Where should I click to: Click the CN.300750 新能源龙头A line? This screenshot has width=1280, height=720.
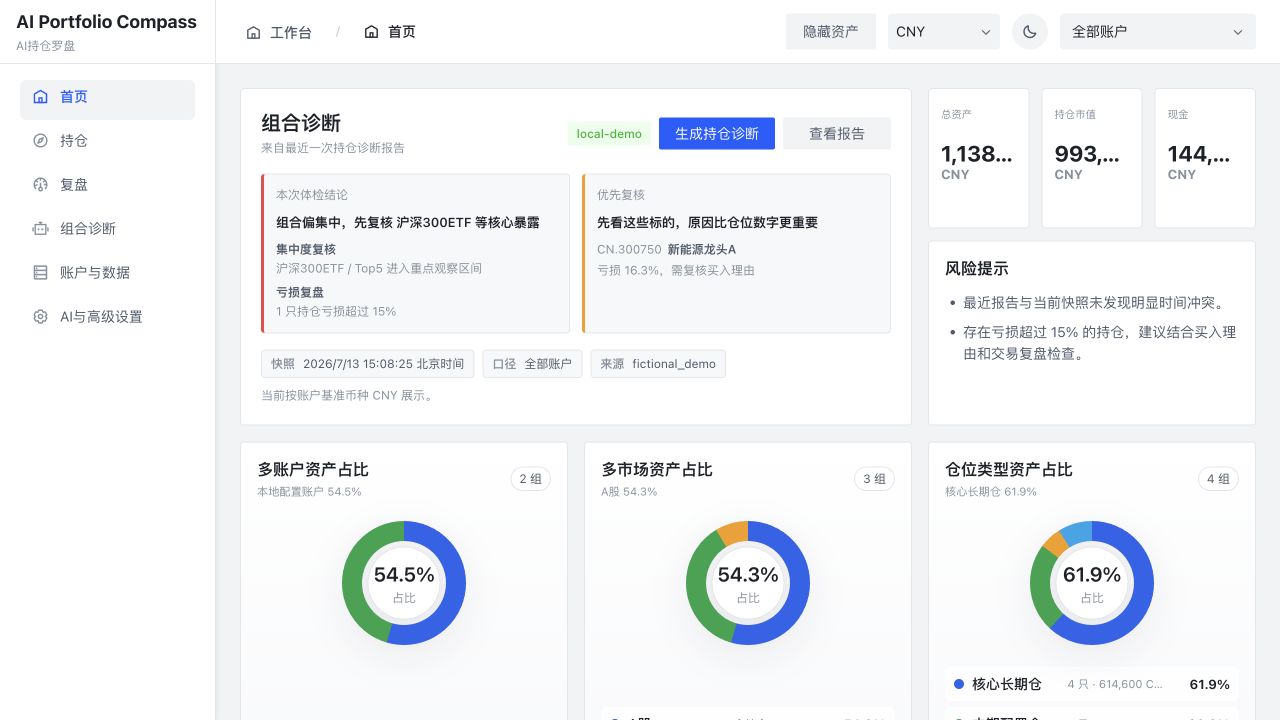tap(666, 249)
